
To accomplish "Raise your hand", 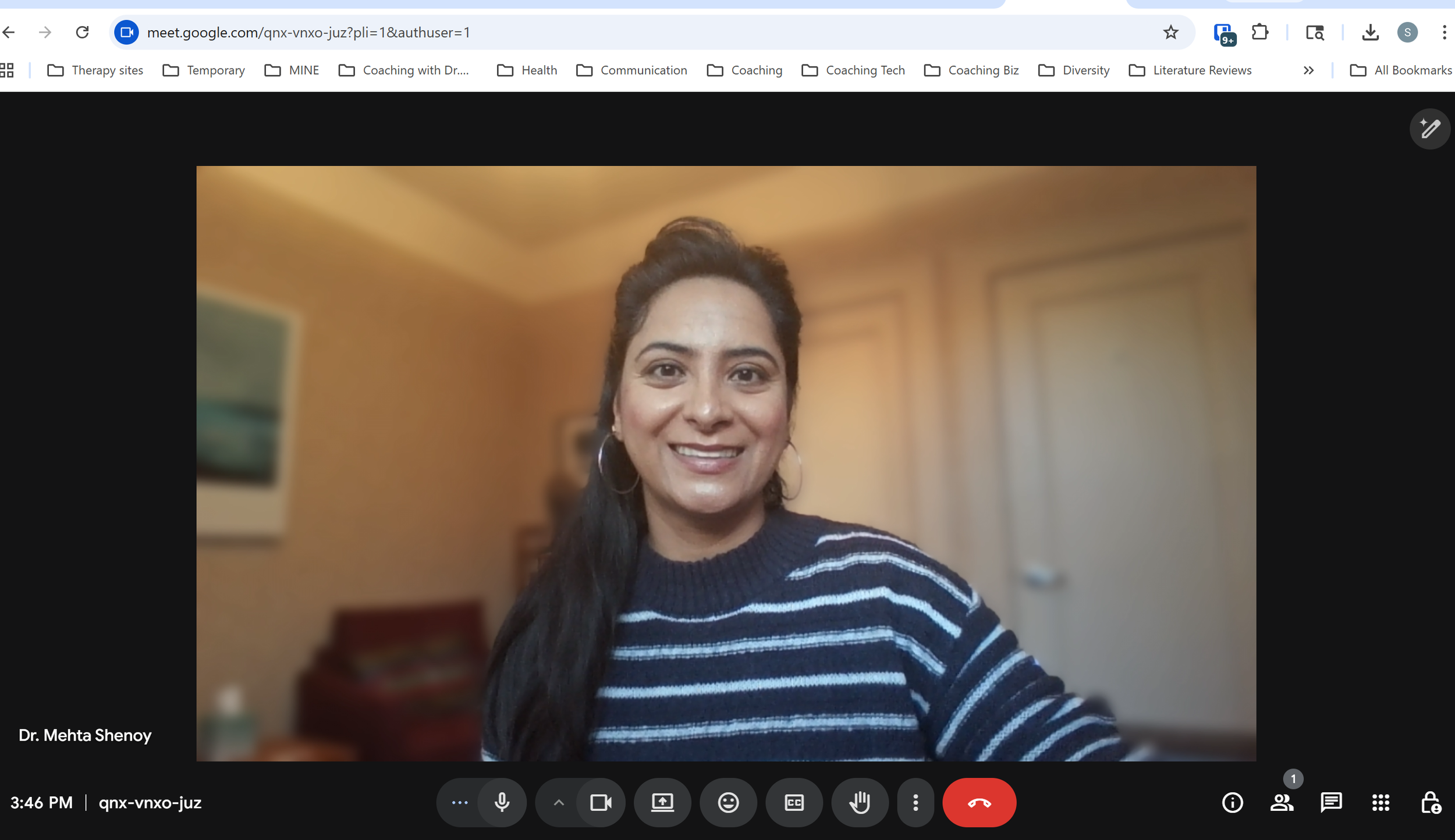I will 860,803.
